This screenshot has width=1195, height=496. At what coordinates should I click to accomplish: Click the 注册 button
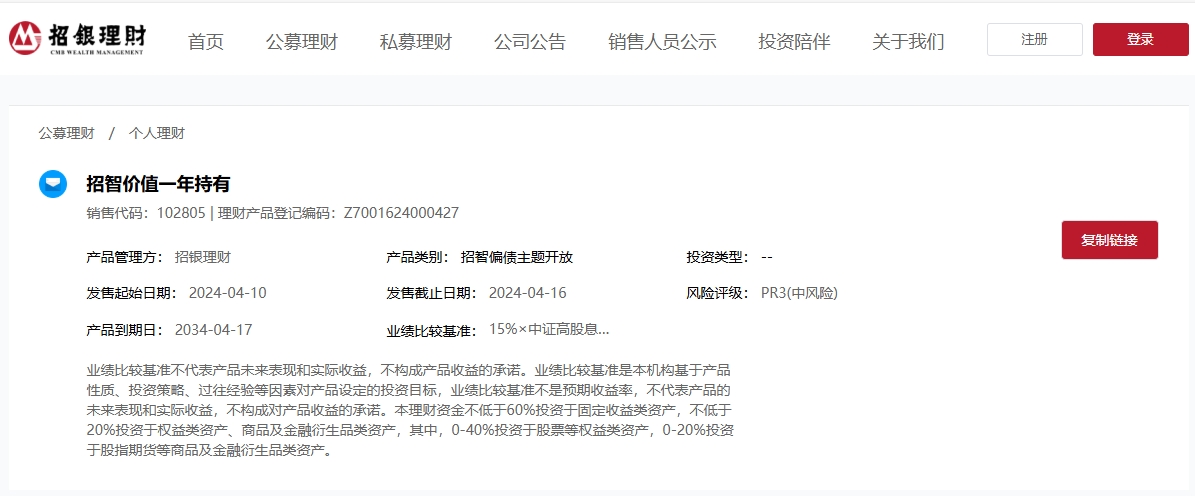pos(1035,40)
